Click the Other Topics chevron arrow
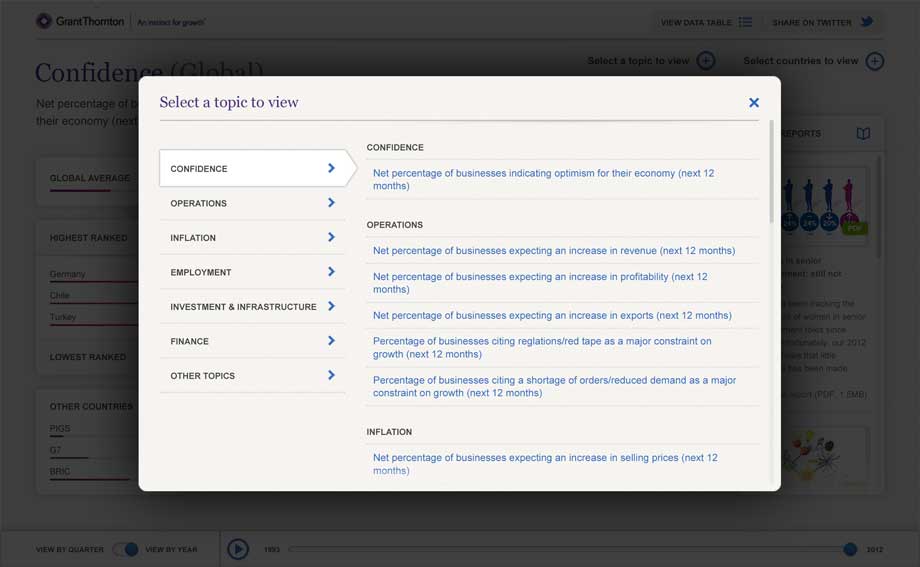This screenshot has height=567, width=920. click(331, 375)
